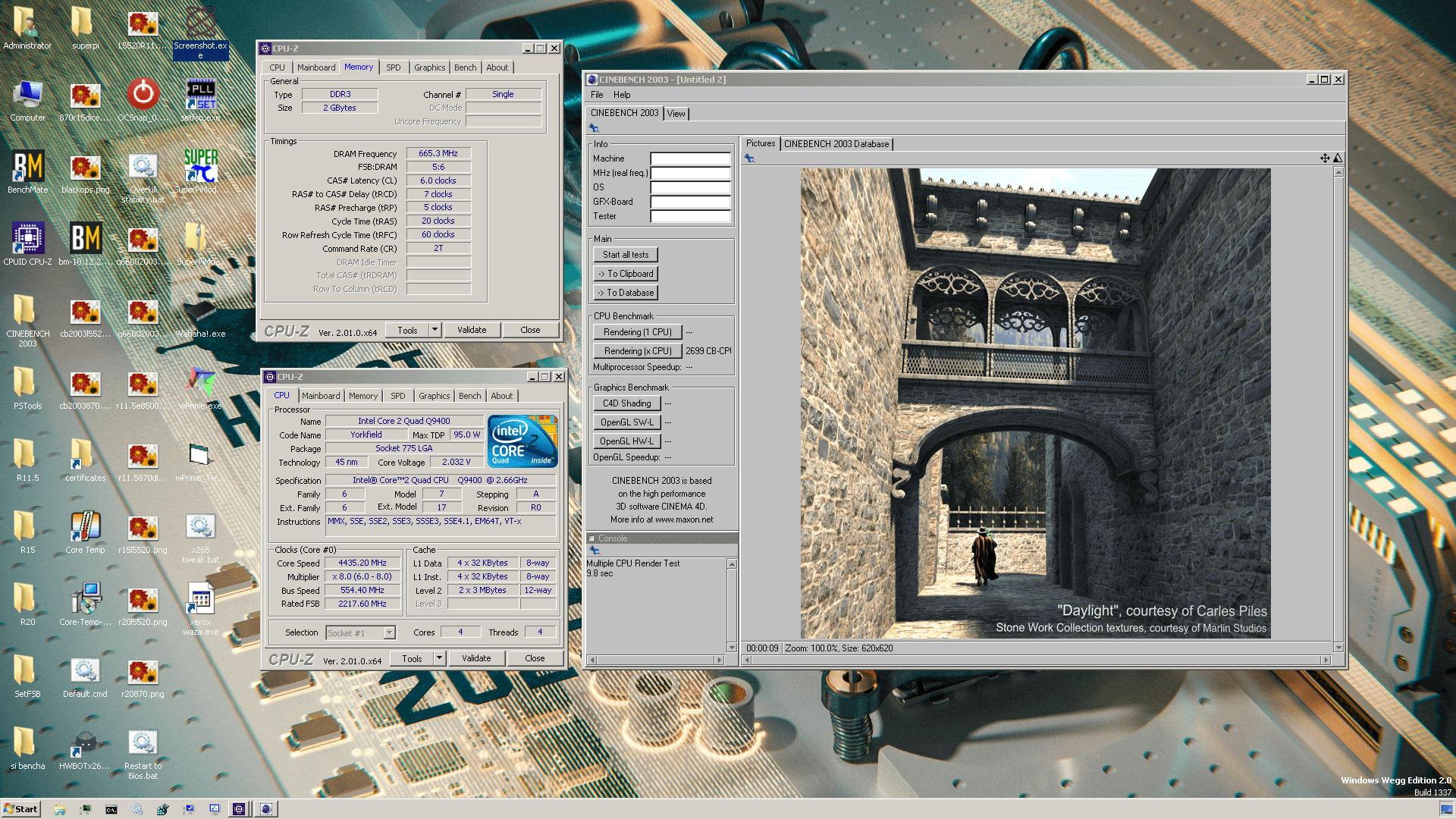Screen dimensions: 1456x819
Task: Expand the Socket #1 selection dropdown
Action: [389, 632]
